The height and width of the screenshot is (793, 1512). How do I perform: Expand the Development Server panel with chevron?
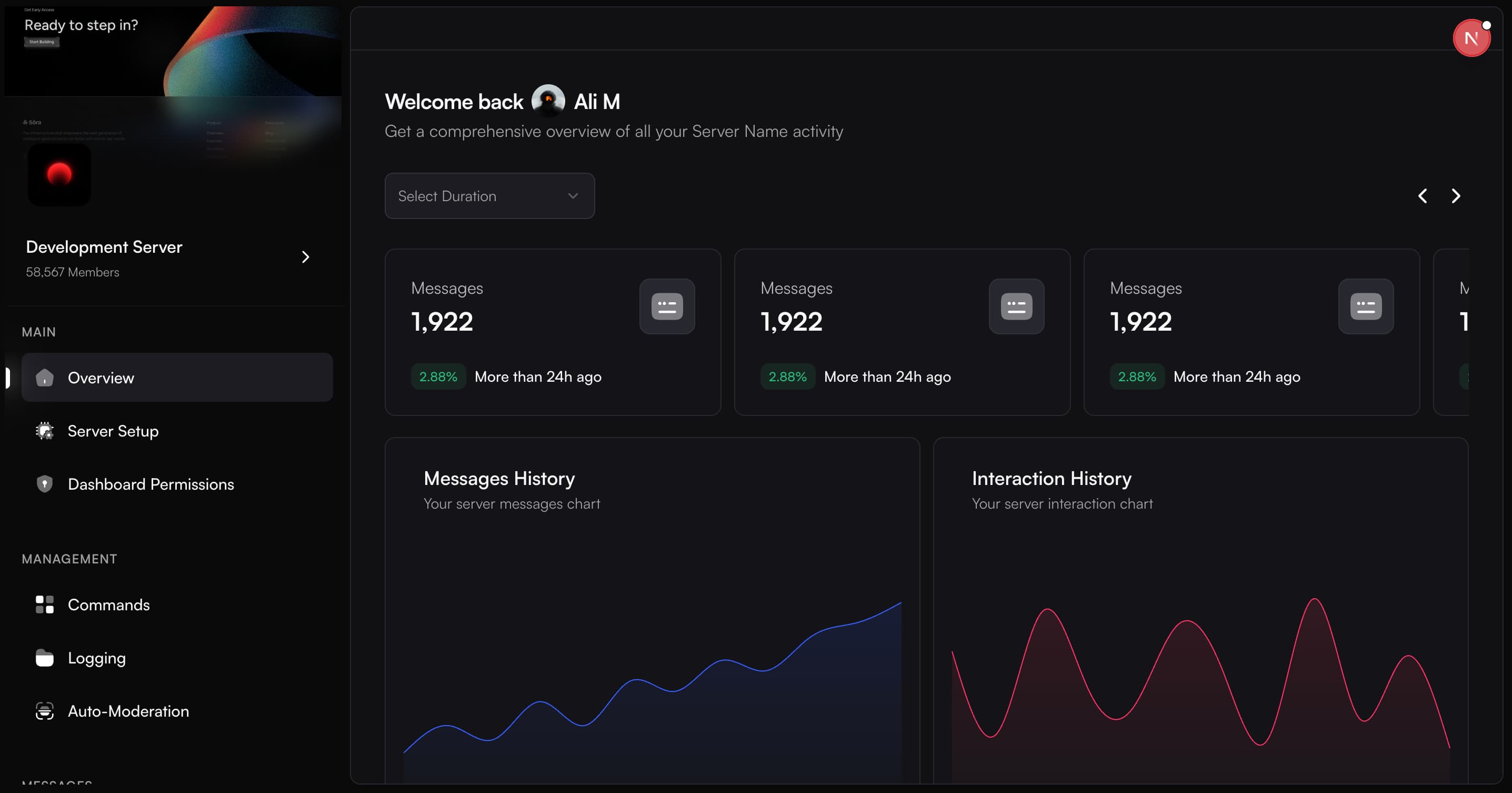(305, 256)
